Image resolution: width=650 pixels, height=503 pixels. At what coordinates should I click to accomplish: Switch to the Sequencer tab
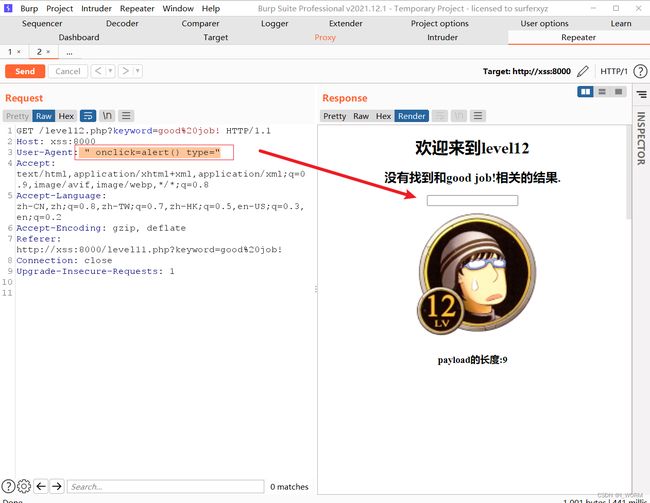click(42, 24)
